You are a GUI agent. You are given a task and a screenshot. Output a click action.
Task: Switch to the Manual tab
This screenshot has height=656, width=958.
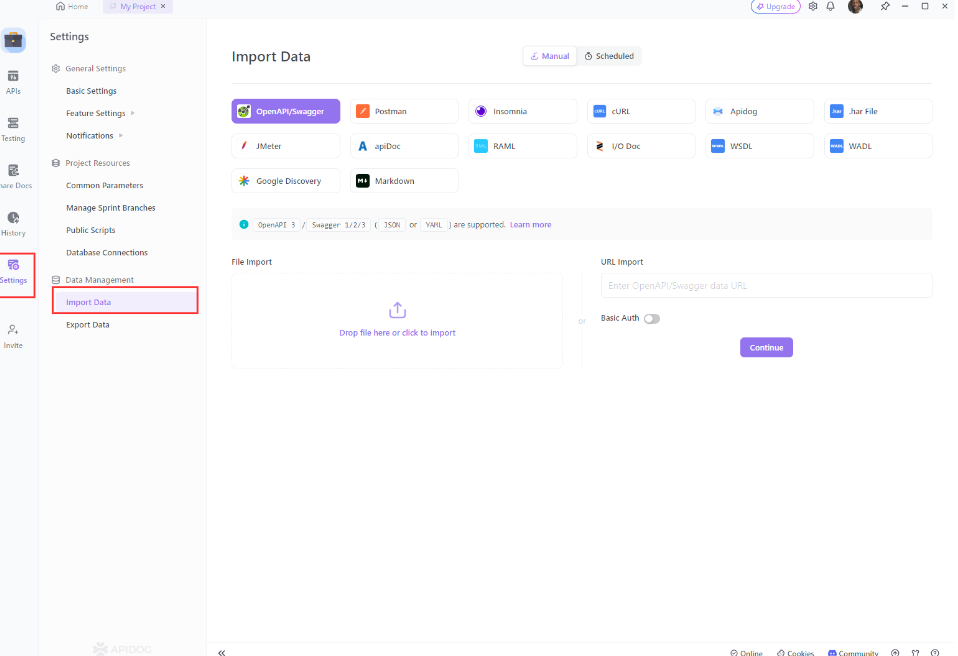550,56
